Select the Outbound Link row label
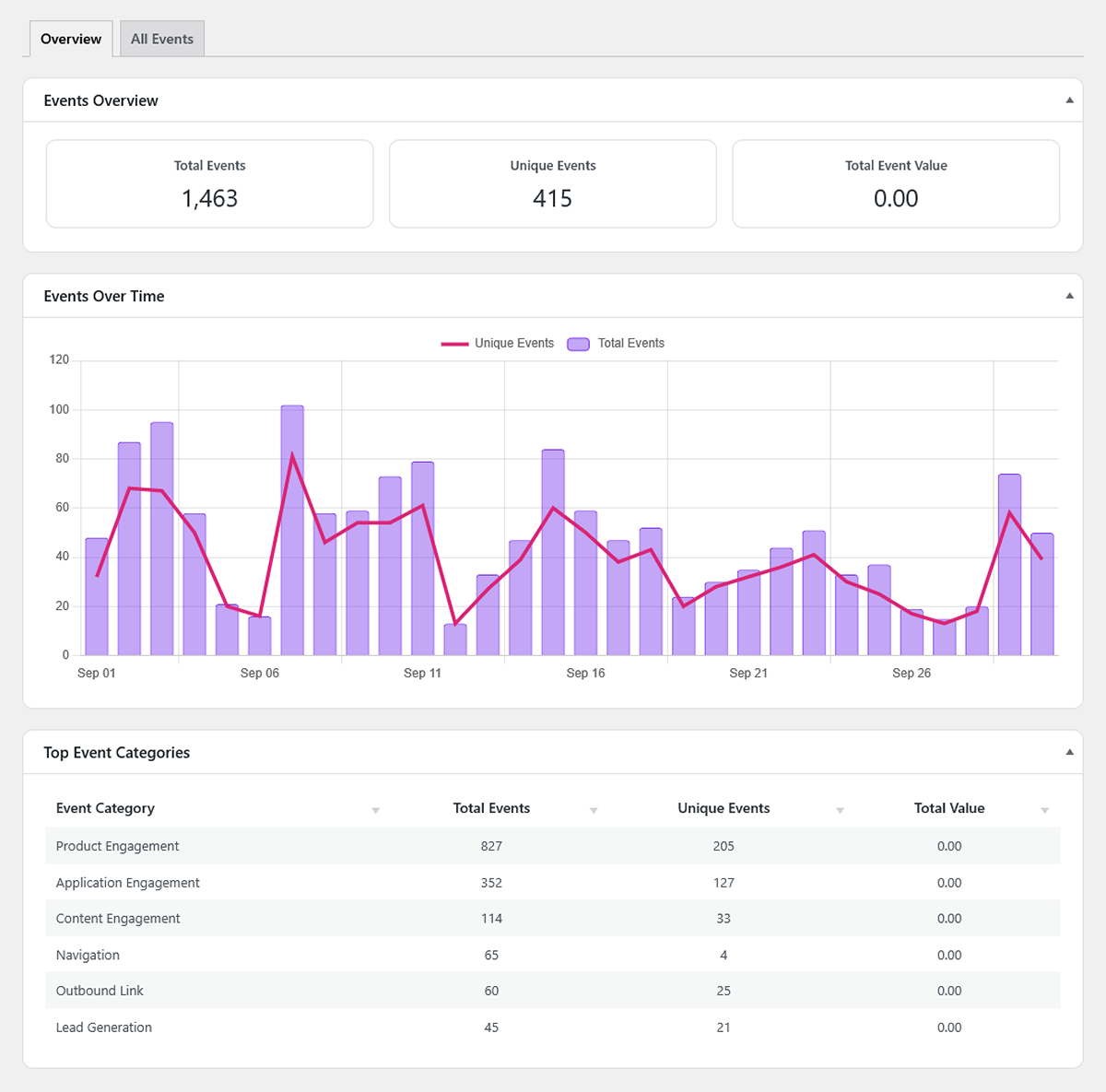The height and width of the screenshot is (1092, 1106). [100, 991]
